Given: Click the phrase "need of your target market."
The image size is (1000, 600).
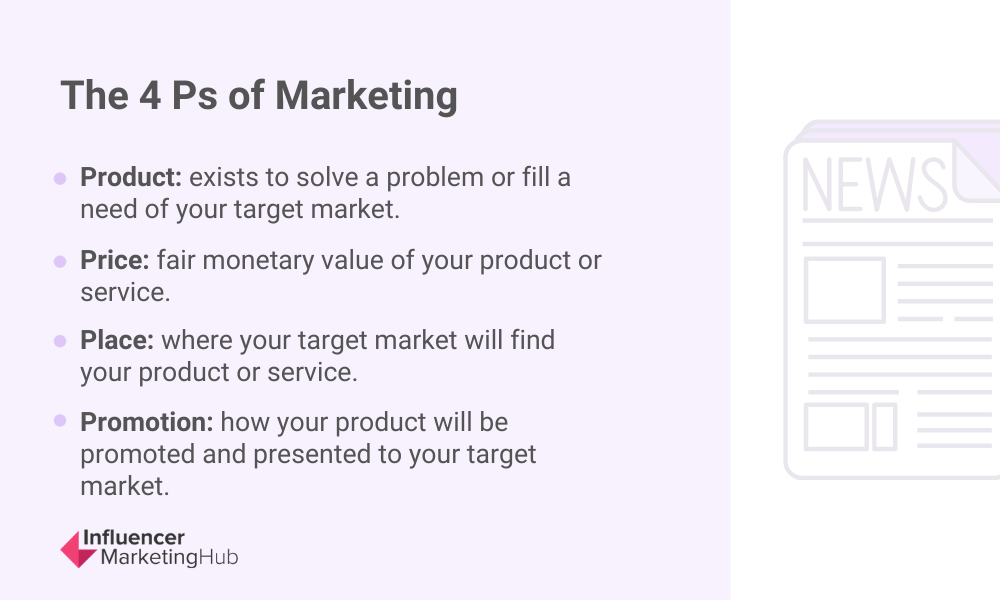Looking at the screenshot, I should pyautogui.click(x=240, y=209).
